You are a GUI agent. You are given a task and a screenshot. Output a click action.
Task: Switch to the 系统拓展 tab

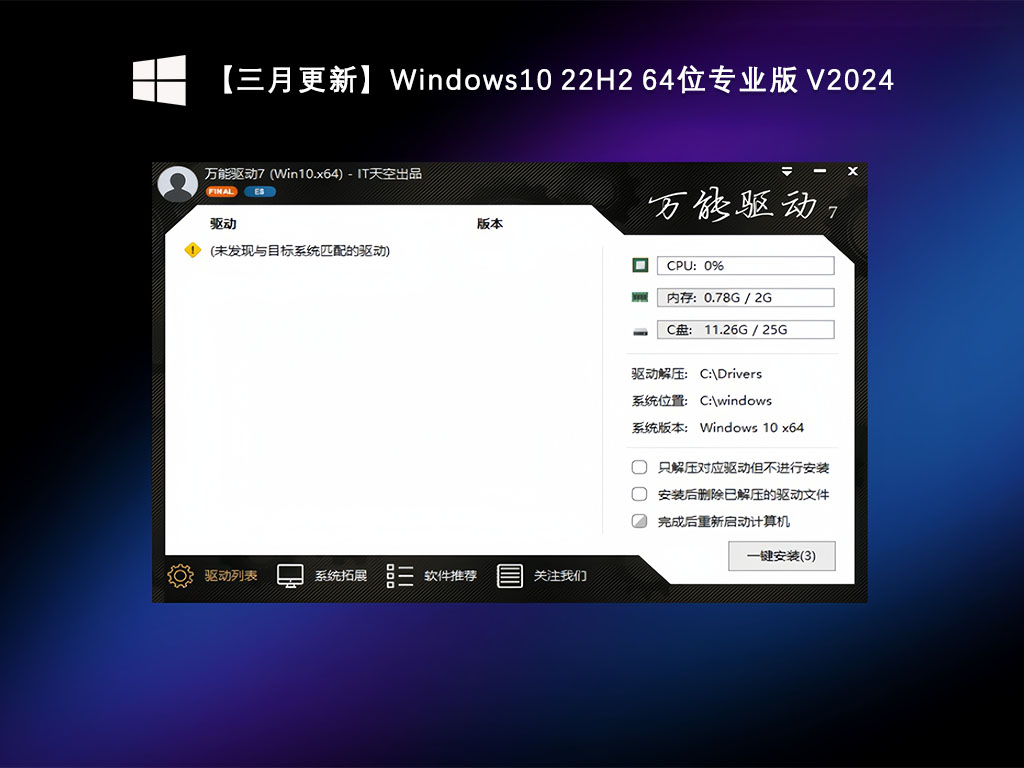point(341,575)
